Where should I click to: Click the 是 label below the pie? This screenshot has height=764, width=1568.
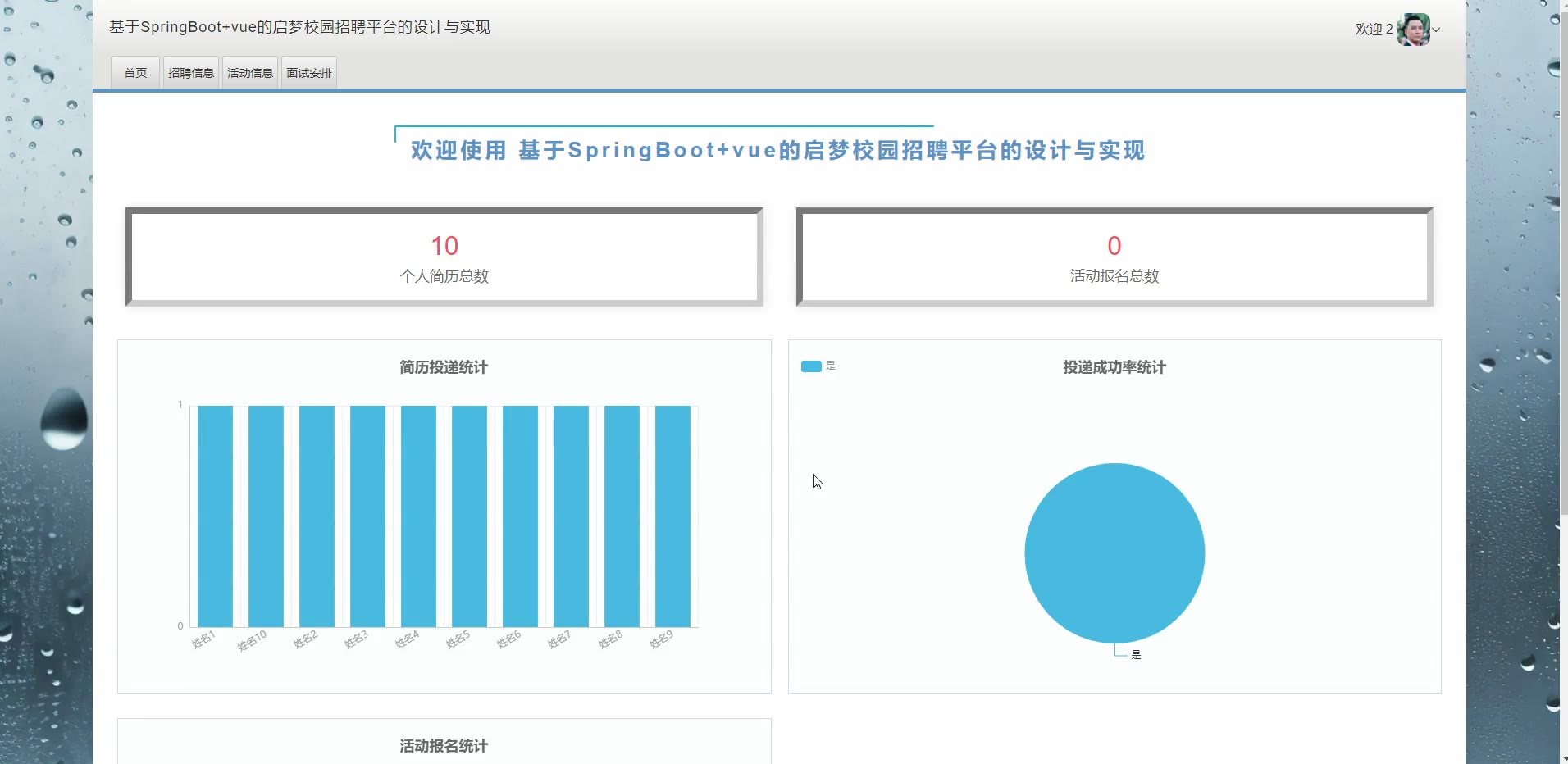click(x=1136, y=655)
